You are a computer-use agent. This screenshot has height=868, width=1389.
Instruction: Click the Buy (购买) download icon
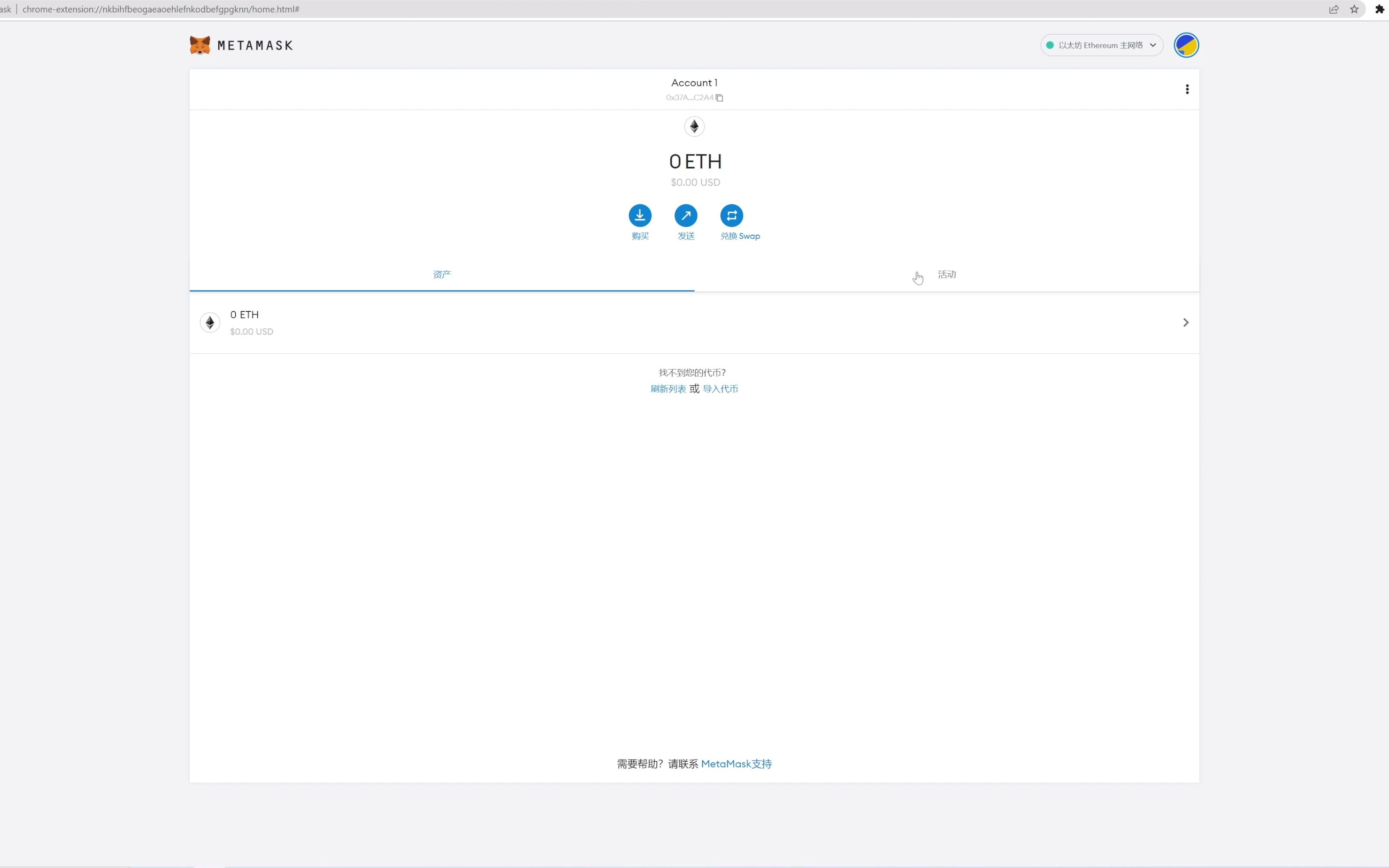(x=640, y=215)
